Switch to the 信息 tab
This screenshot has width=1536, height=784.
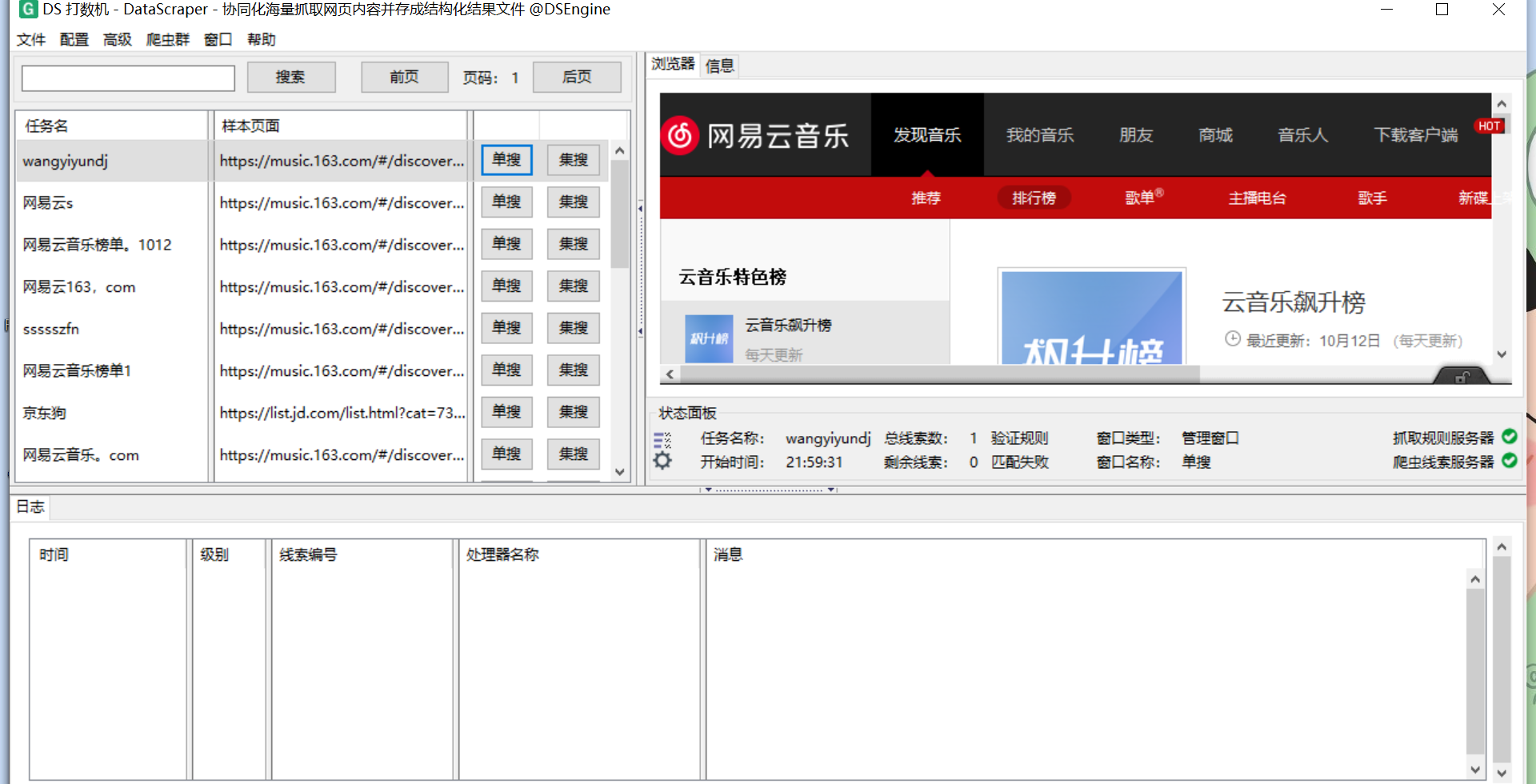pyautogui.click(x=718, y=66)
